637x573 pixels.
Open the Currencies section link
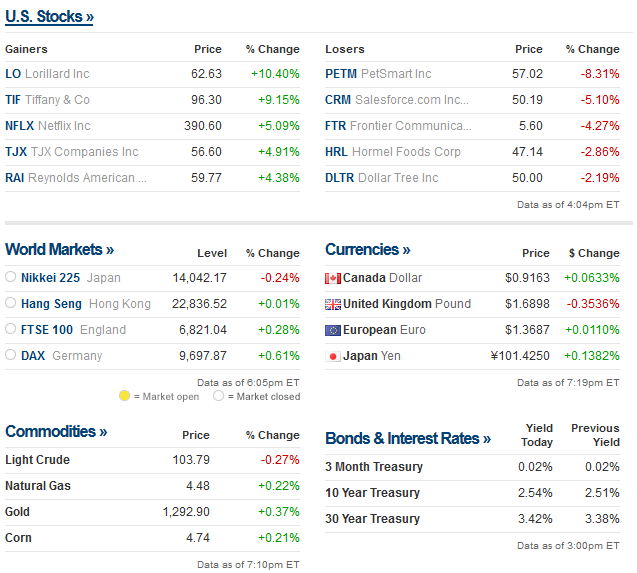coord(368,249)
